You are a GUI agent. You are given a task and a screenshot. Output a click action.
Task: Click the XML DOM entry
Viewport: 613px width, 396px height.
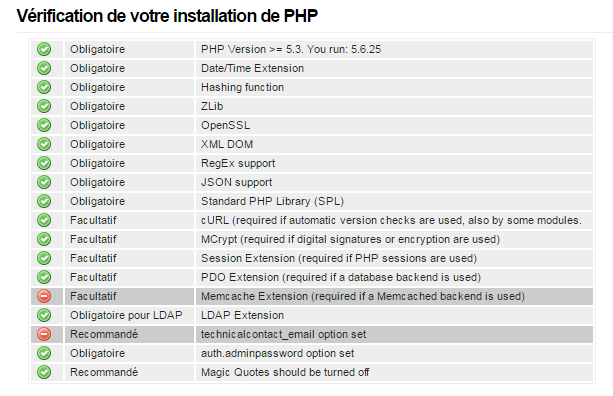pyautogui.click(x=227, y=144)
